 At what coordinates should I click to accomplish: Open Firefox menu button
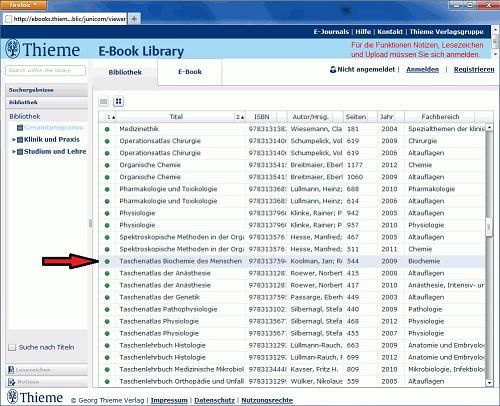click(23, 5)
